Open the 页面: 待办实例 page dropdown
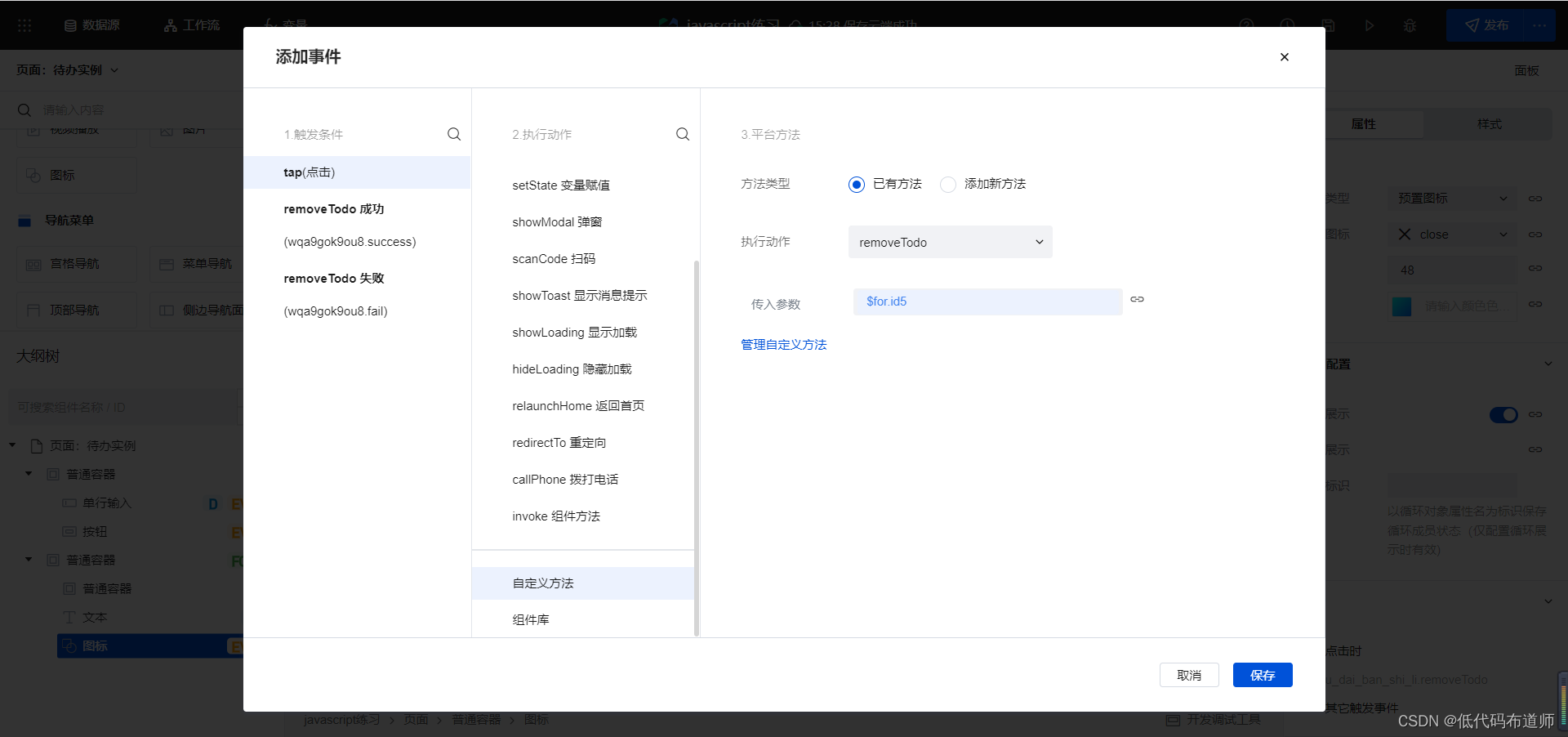Screen dimensions: 1568x737 68,70
